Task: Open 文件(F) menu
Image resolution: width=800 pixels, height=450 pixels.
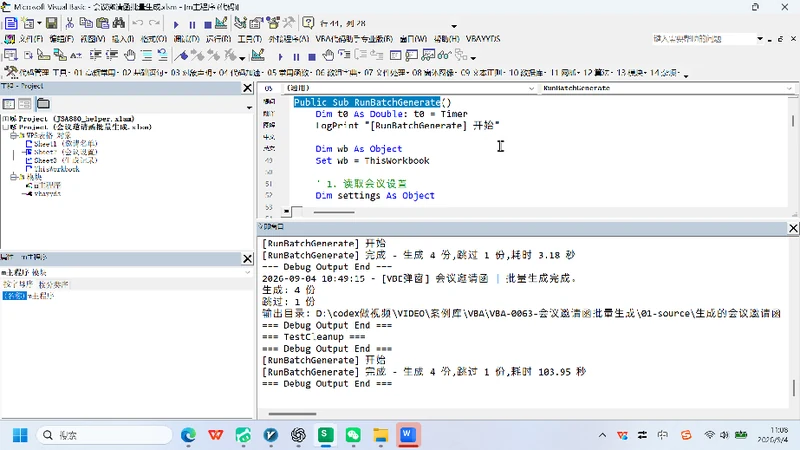Action: [31, 39]
